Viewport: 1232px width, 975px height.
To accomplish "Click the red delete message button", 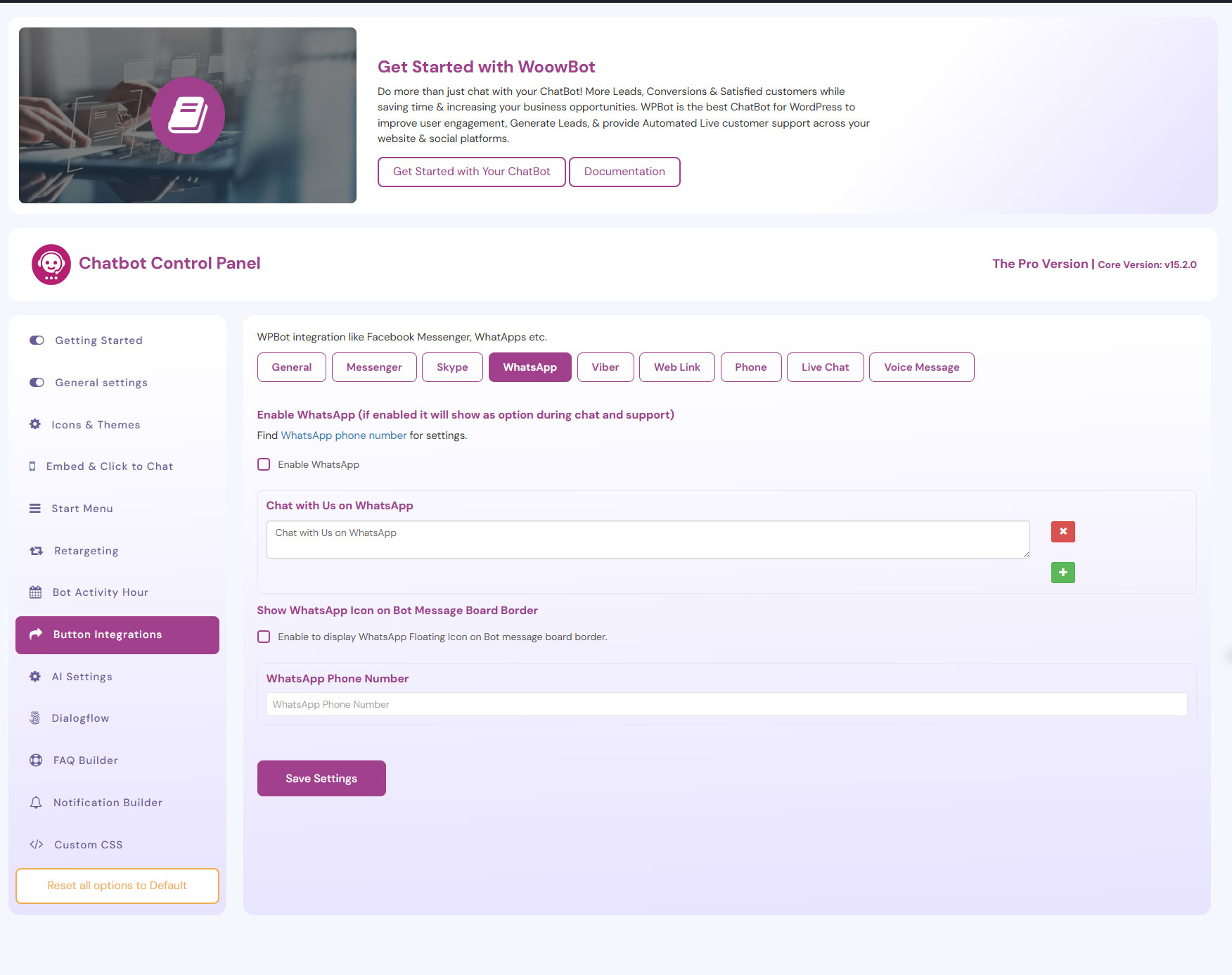I will click(1063, 532).
